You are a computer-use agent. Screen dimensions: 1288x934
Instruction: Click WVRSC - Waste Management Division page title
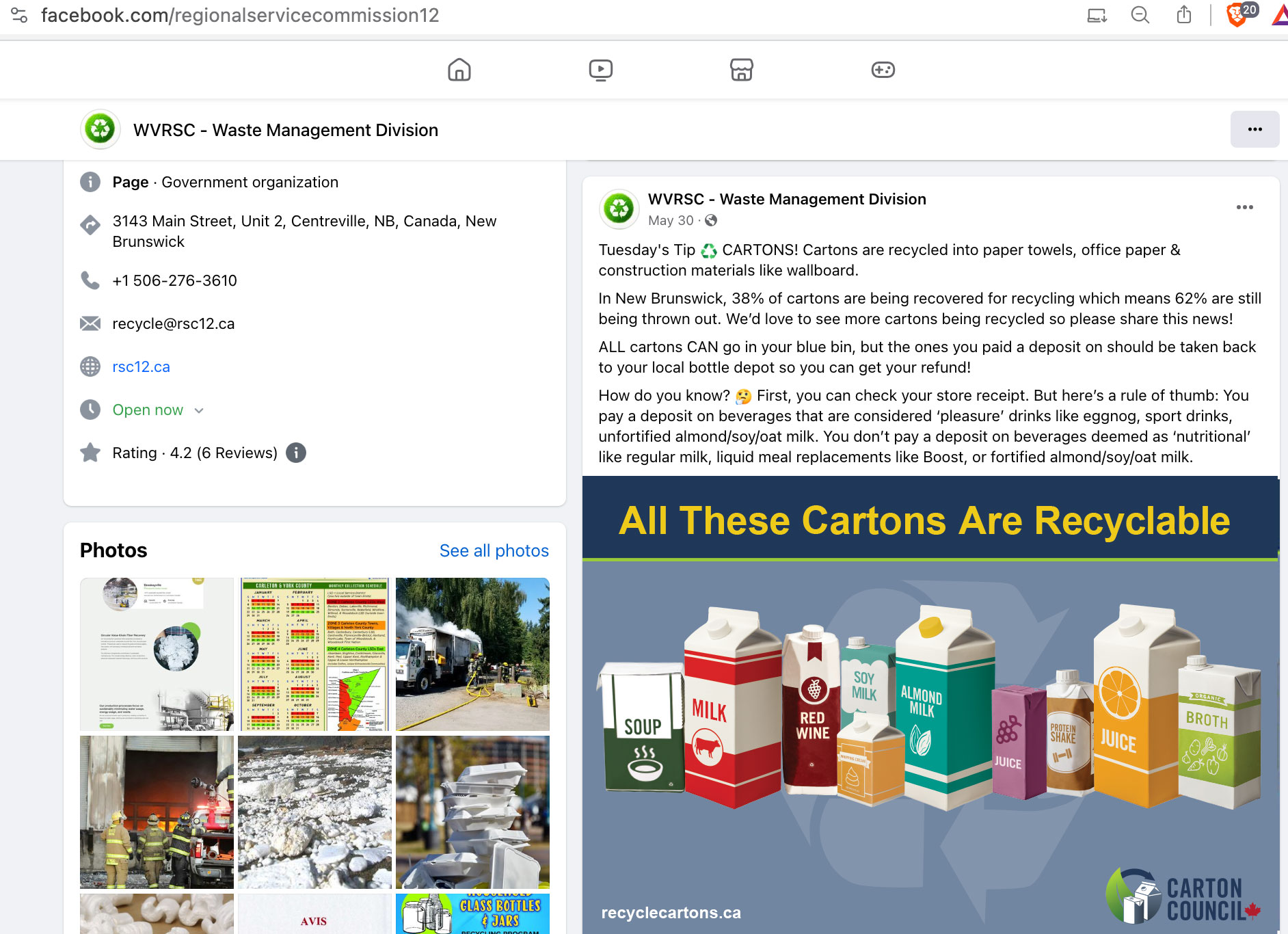(x=286, y=130)
